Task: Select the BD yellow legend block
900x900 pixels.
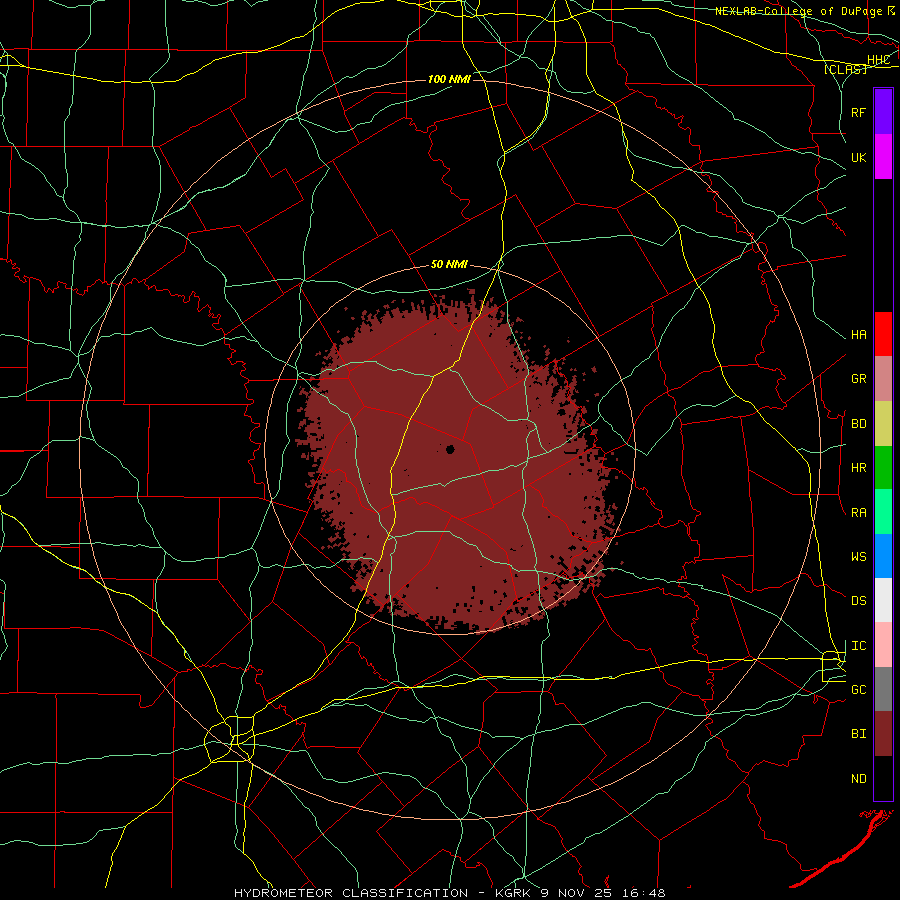Action: click(883, 424)
